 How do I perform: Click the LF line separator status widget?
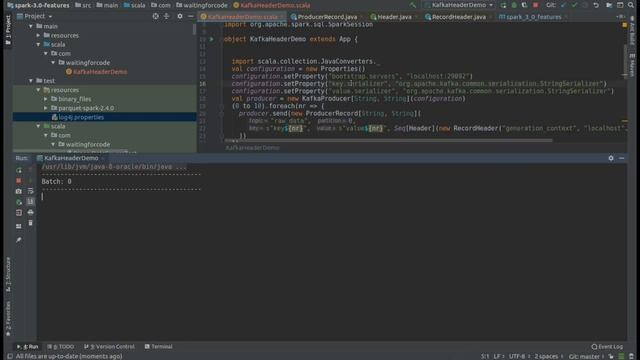pyautogui.click(x=498, y=356)
